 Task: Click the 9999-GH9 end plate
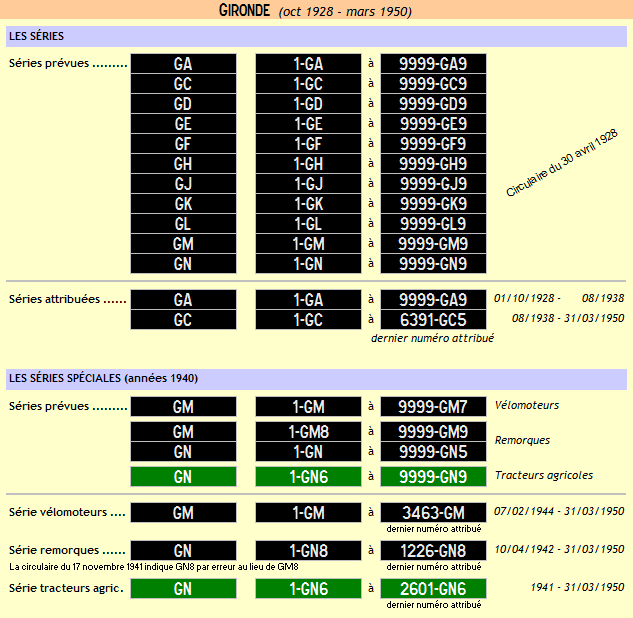433,164
